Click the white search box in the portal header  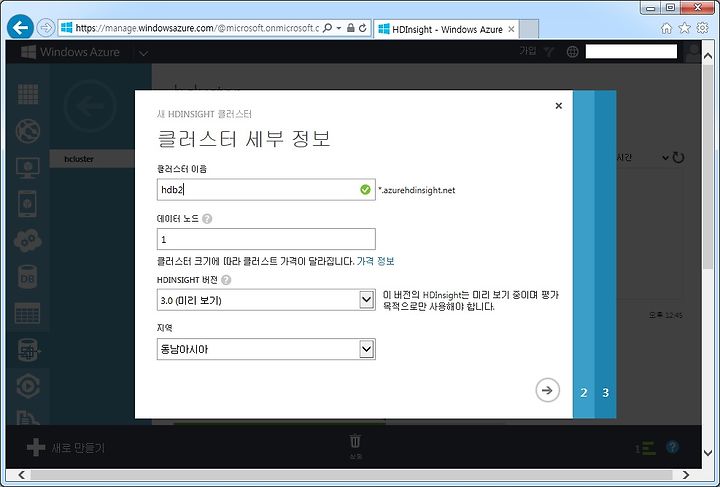tap(631, 51)
